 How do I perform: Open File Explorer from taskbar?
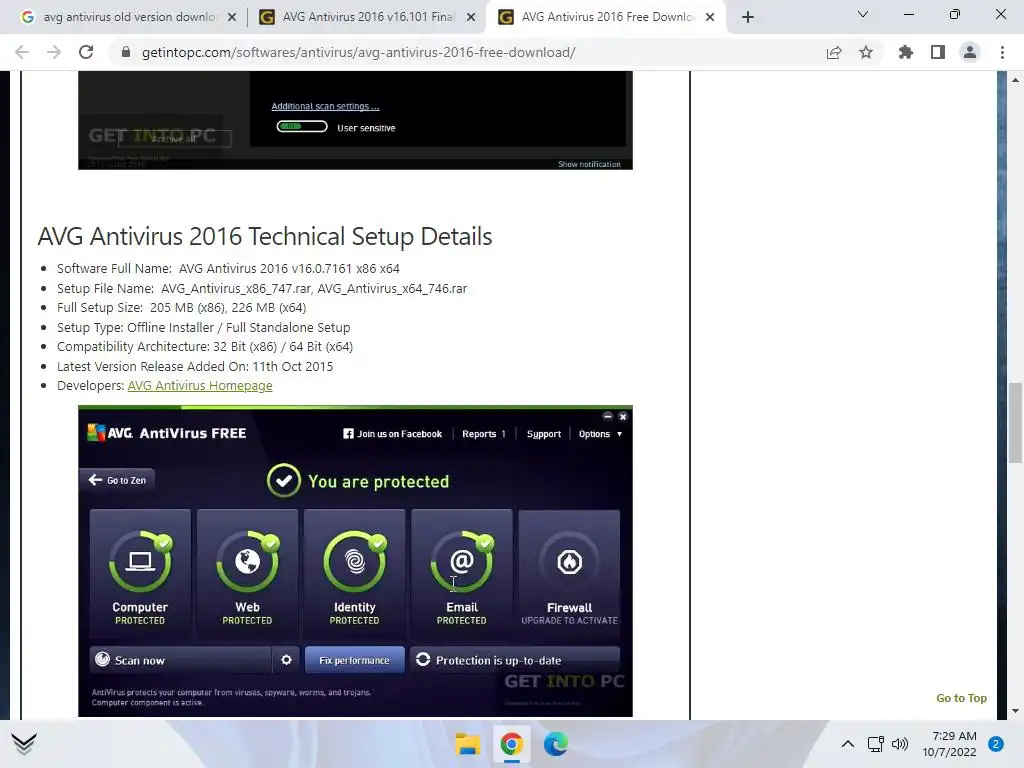pos(468,744)
